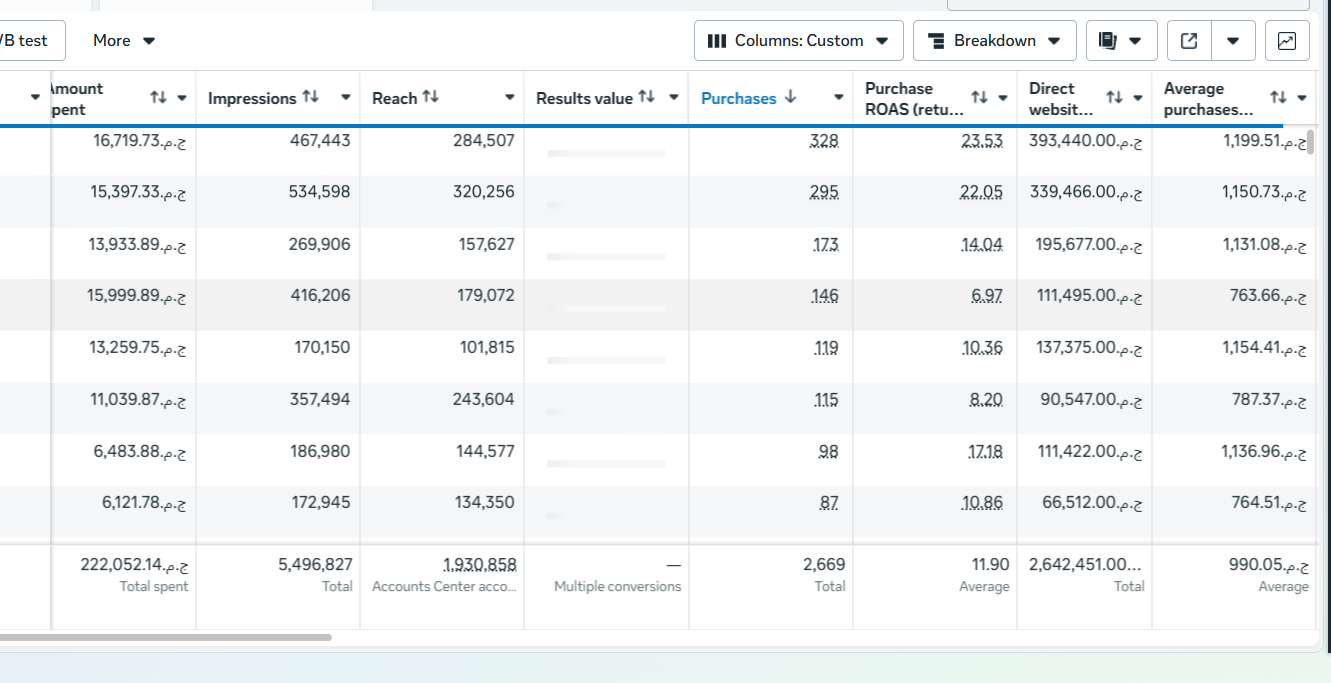The width and height of the screenshot is (1331, 683).
Task: Click the Purchases descending sort arrow
Action: tap(790, 97)
